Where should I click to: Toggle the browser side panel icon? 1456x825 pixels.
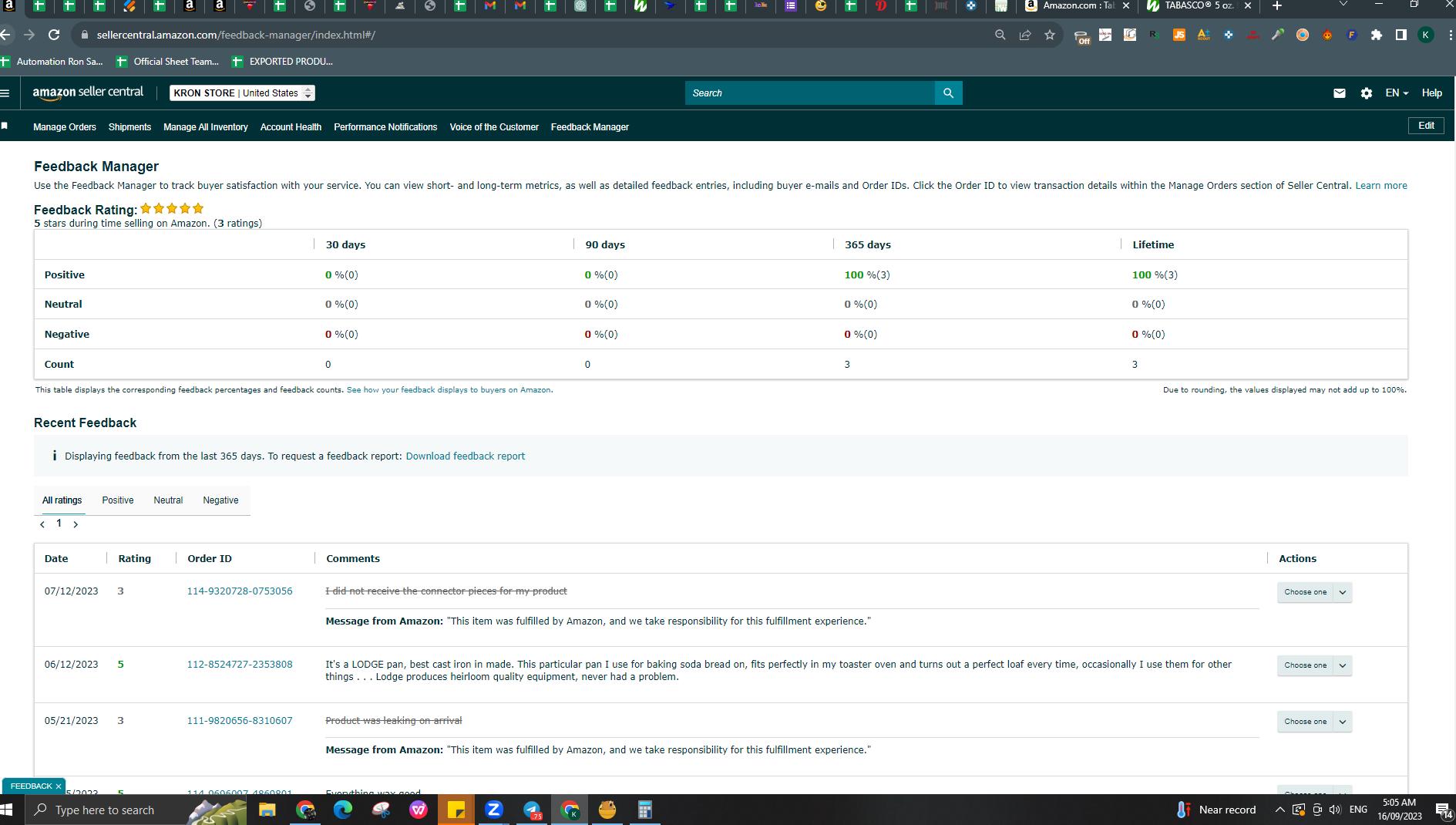(x=1401, y=35)
